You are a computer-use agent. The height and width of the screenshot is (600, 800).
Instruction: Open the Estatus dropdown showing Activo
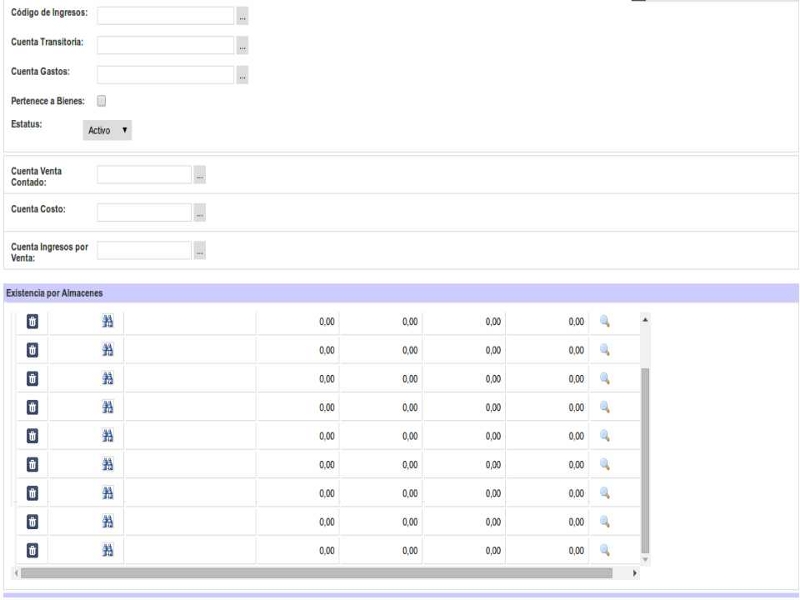107,130
